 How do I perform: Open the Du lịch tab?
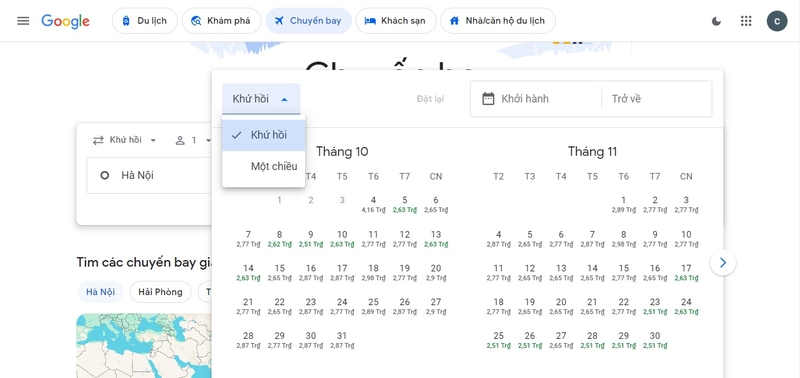(x=145, y=21)
